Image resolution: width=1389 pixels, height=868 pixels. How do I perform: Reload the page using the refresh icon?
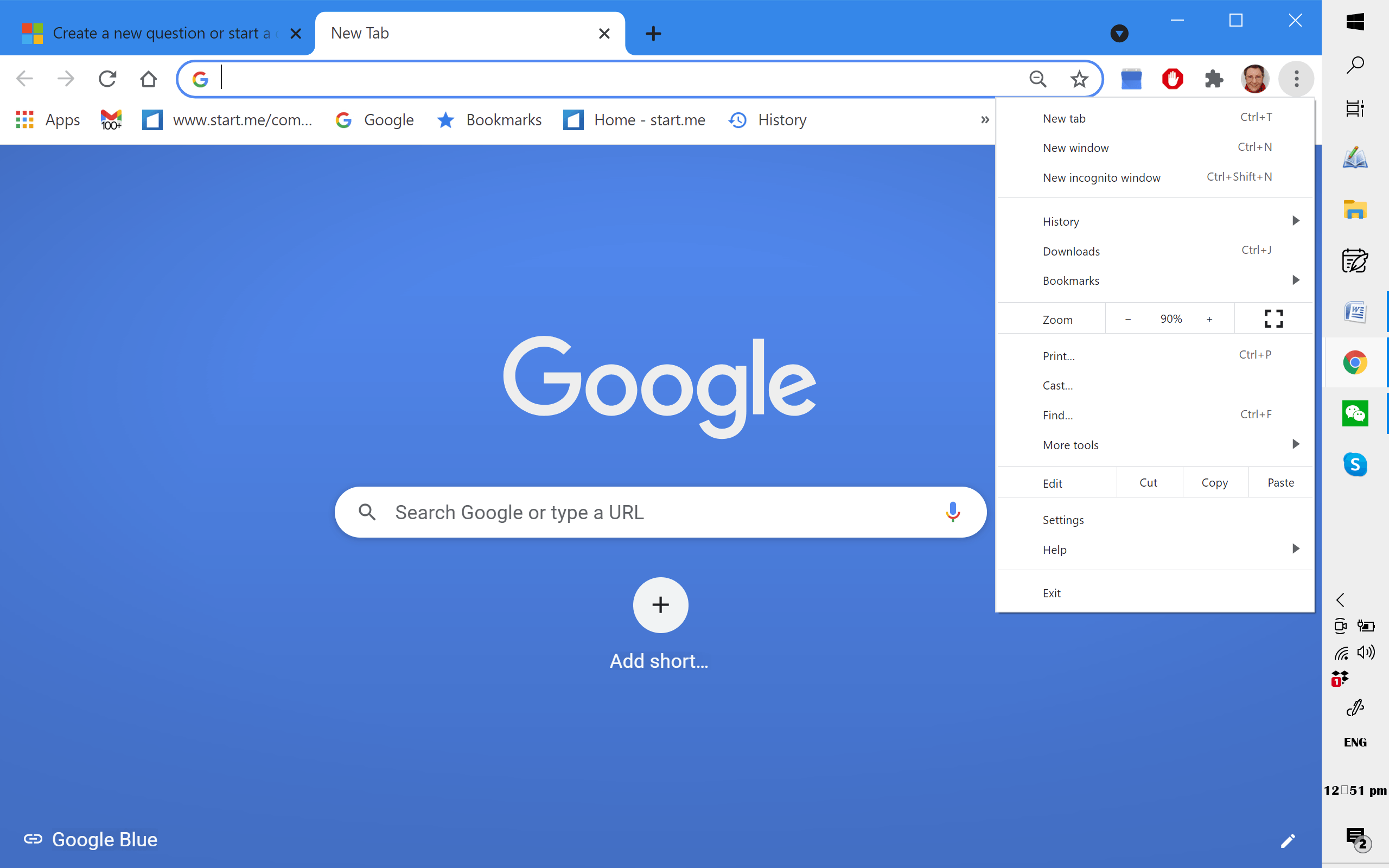[x=107, y=79]
